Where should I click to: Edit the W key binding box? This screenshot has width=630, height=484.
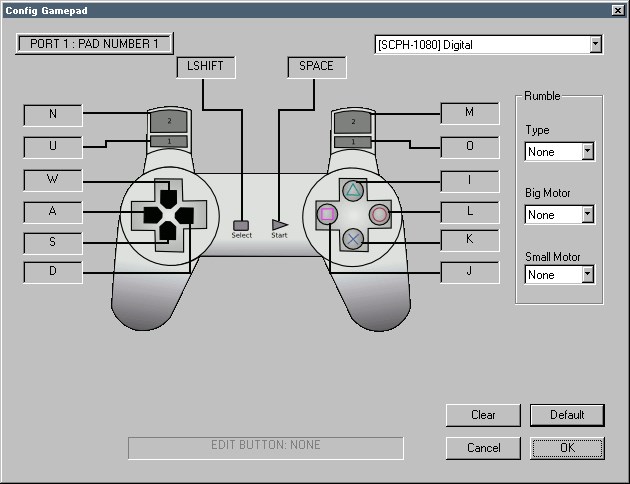(x=53, y=180)
